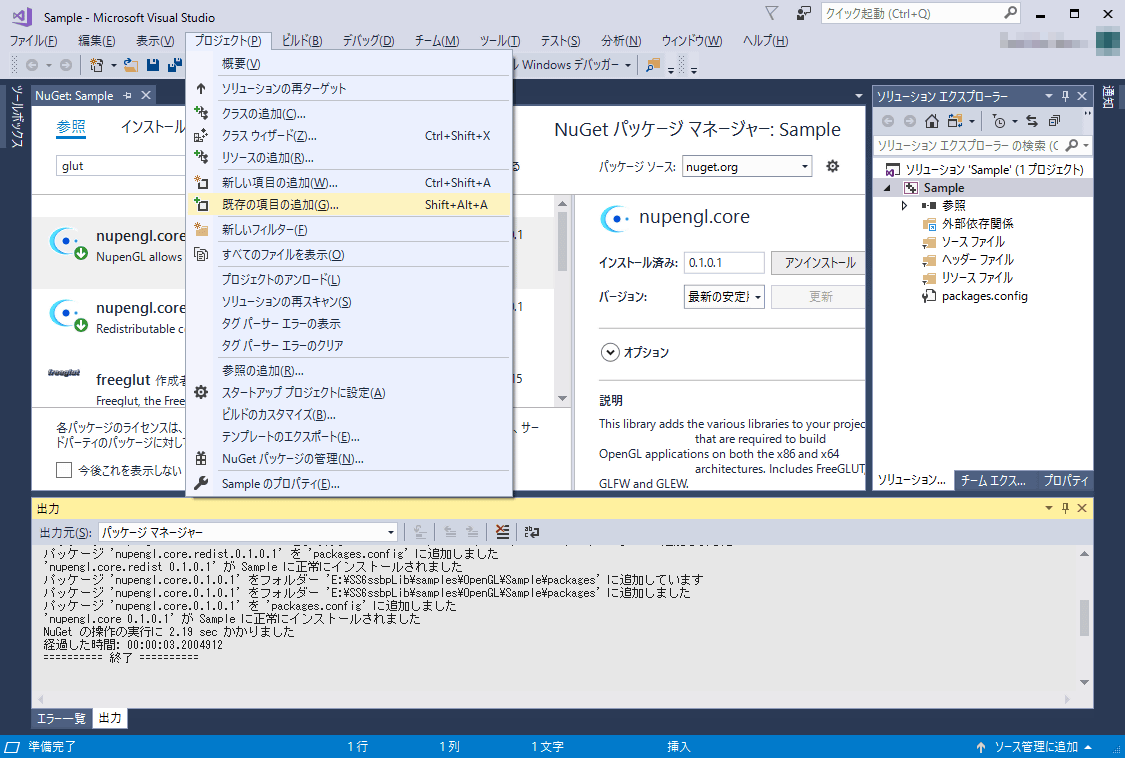Choose 'Retarget solution' menu entry

tap(349, 88)
